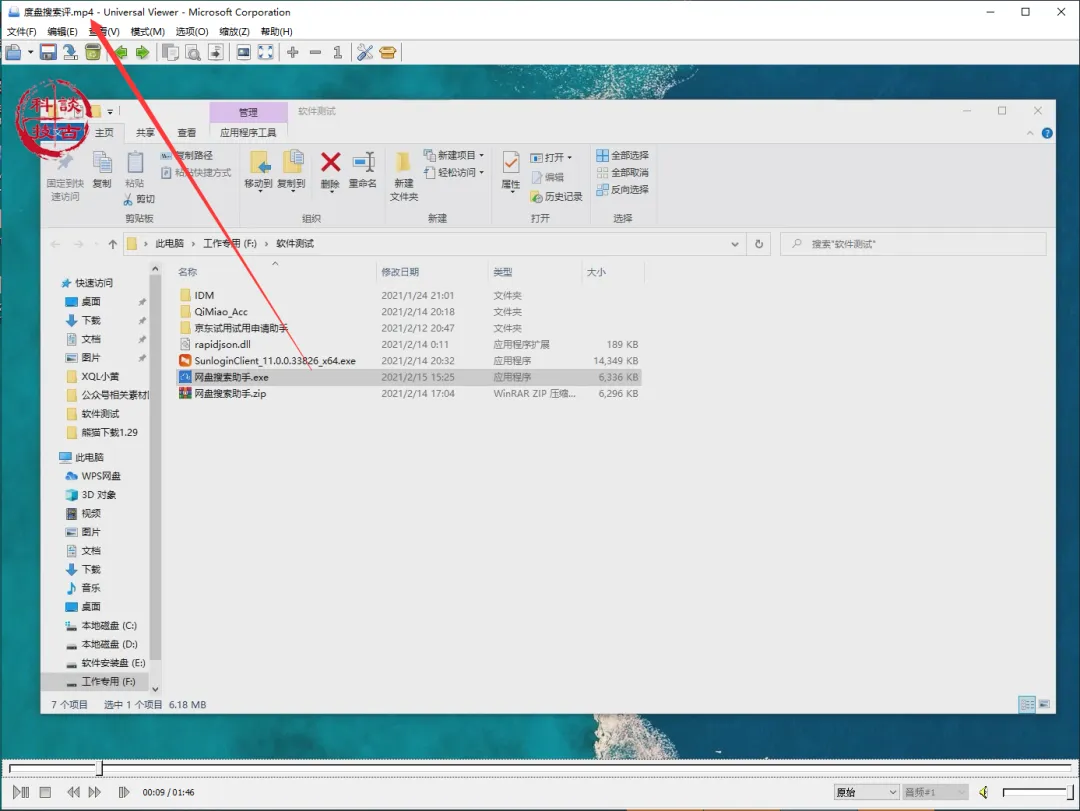Viewport: 1080px width, 811px height.
Task: Zoom out with the minus icon
Action: [x=315, y=52]
